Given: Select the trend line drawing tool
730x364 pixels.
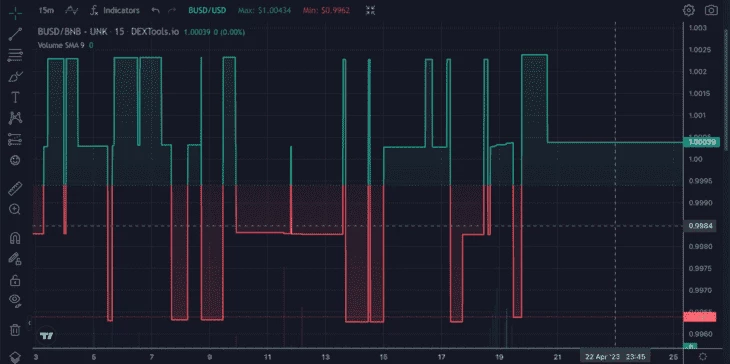Looking at the screenshot, I should [15, 34].
